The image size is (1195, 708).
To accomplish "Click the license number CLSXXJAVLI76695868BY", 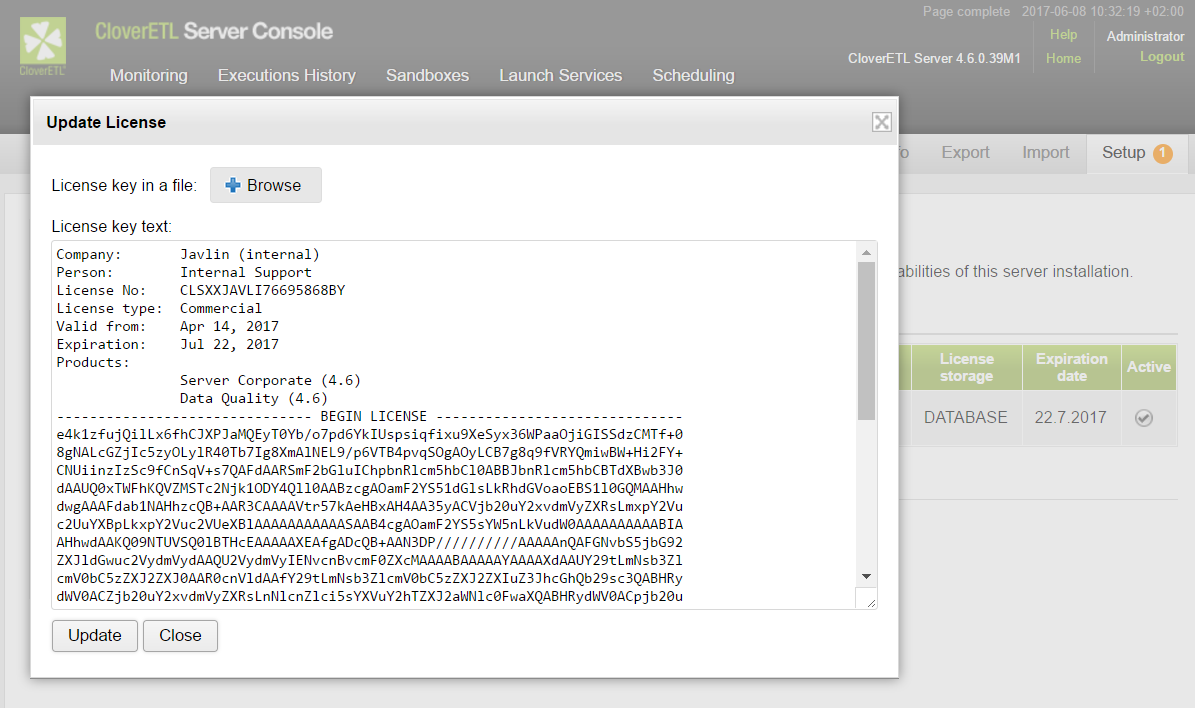I will point(262,290).
